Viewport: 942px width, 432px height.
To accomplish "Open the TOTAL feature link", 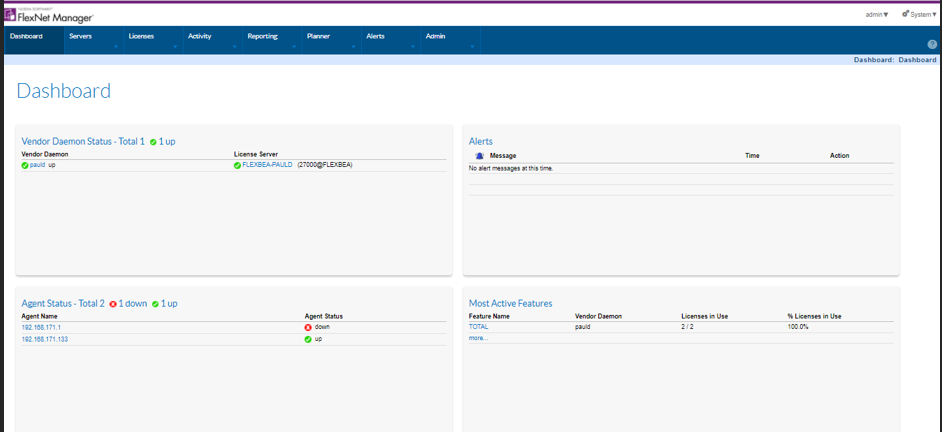I will [x=478, y=327].
